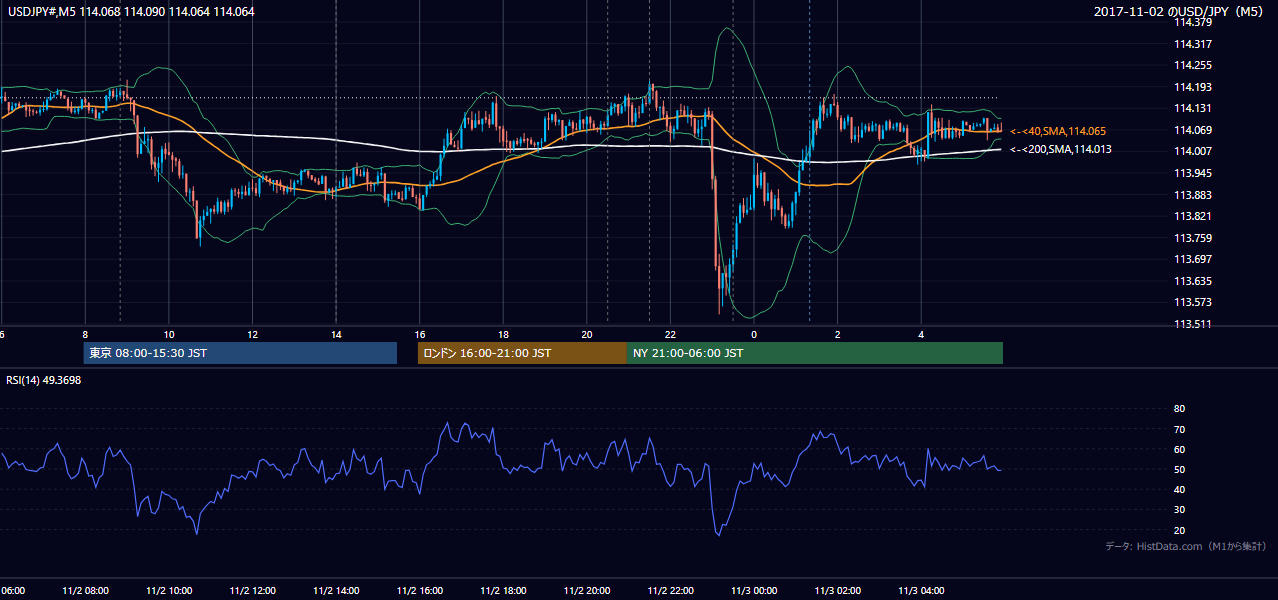Click the 11/2 14:00 bottom time label
1278x600 pixels.
pyautogui.click(x=337, y=591)
